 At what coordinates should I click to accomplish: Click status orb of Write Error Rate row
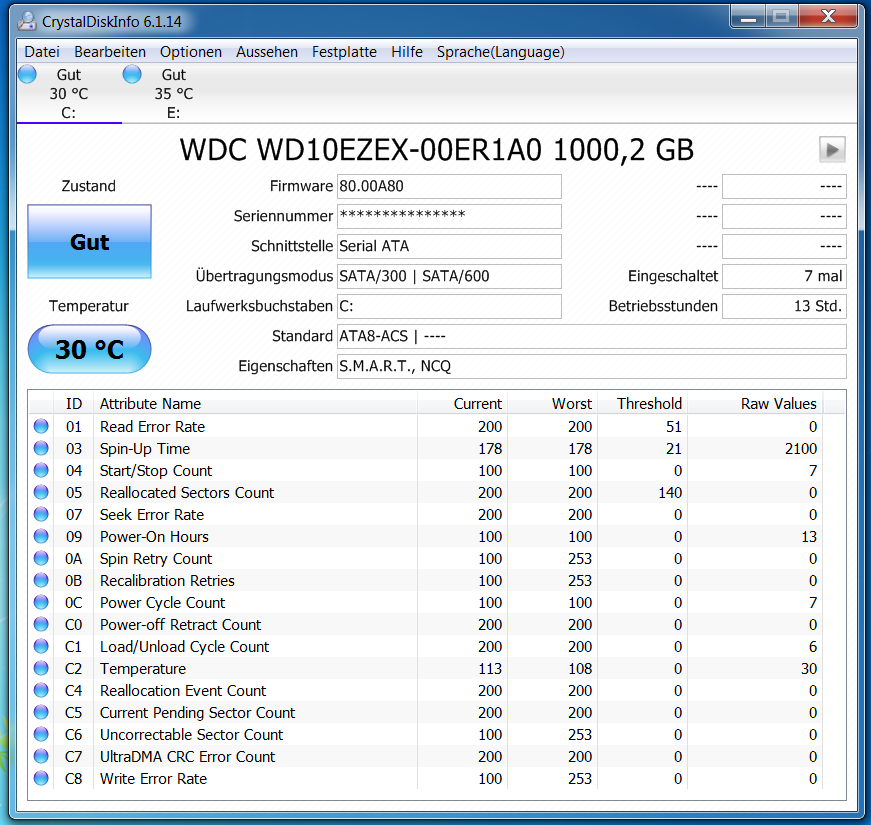(41, 778)
